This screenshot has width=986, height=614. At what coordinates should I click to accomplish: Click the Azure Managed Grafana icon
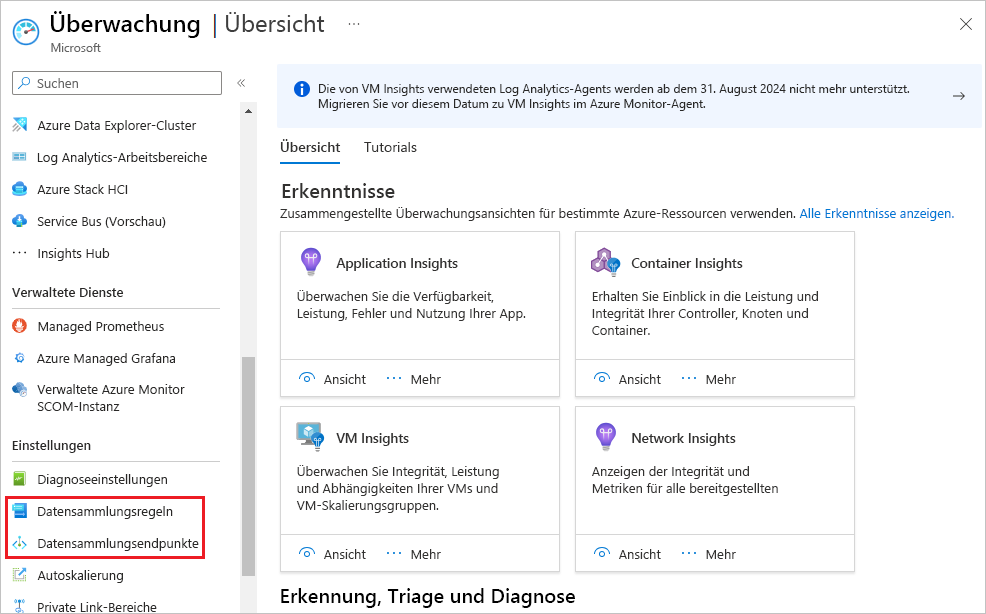[20, 359]
